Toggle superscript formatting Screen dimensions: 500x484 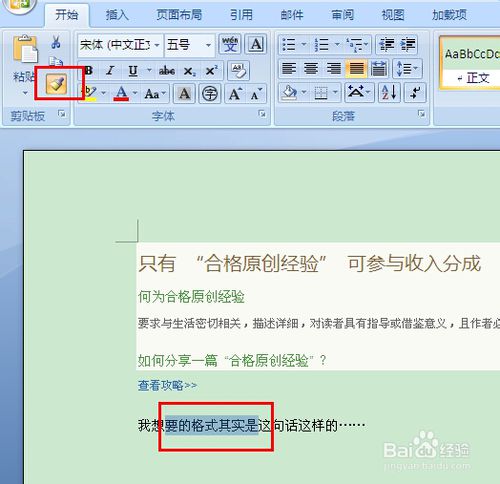coord(211,71)
